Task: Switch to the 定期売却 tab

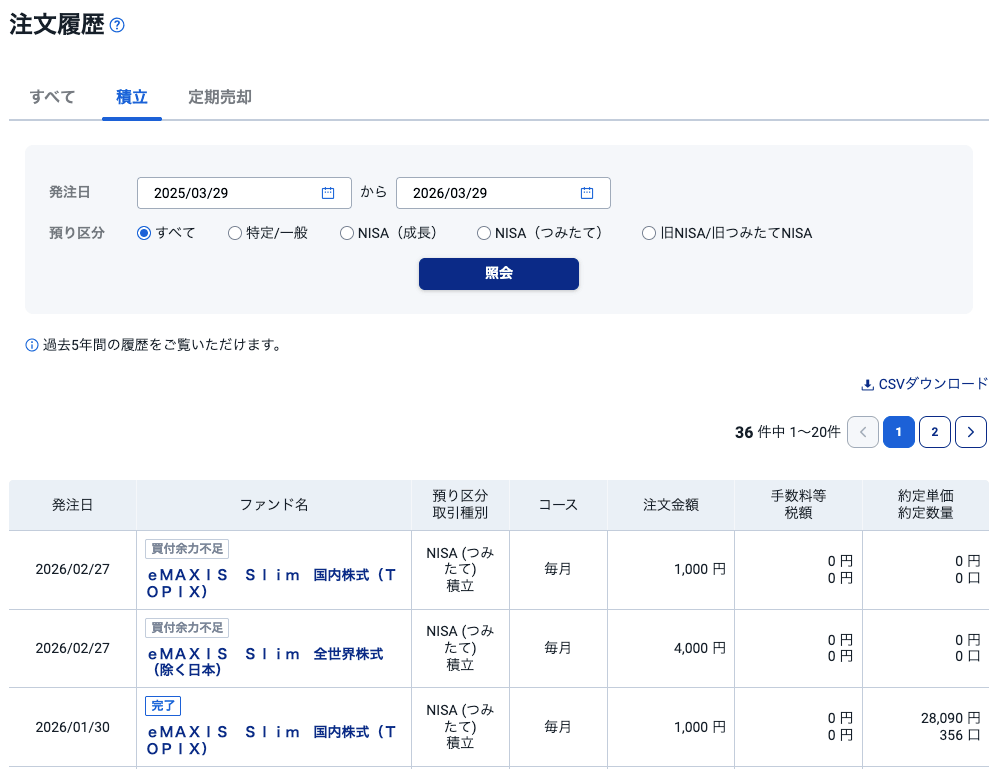Action: (220, 97)
